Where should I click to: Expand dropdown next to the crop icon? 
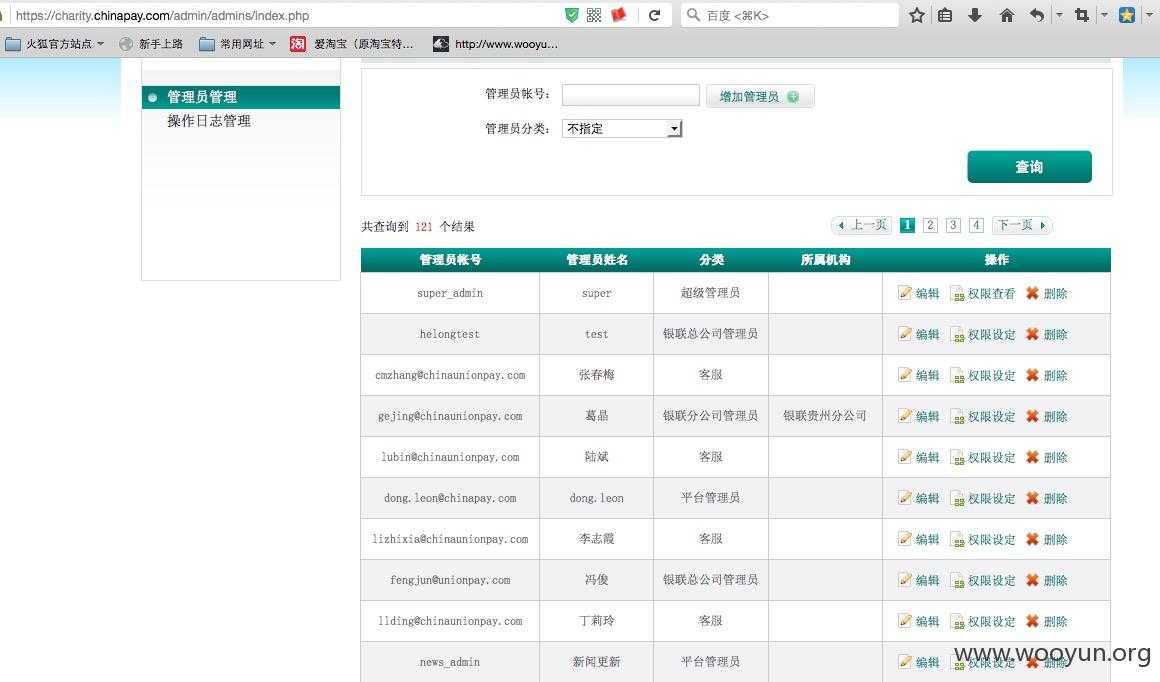[1105, 15]
